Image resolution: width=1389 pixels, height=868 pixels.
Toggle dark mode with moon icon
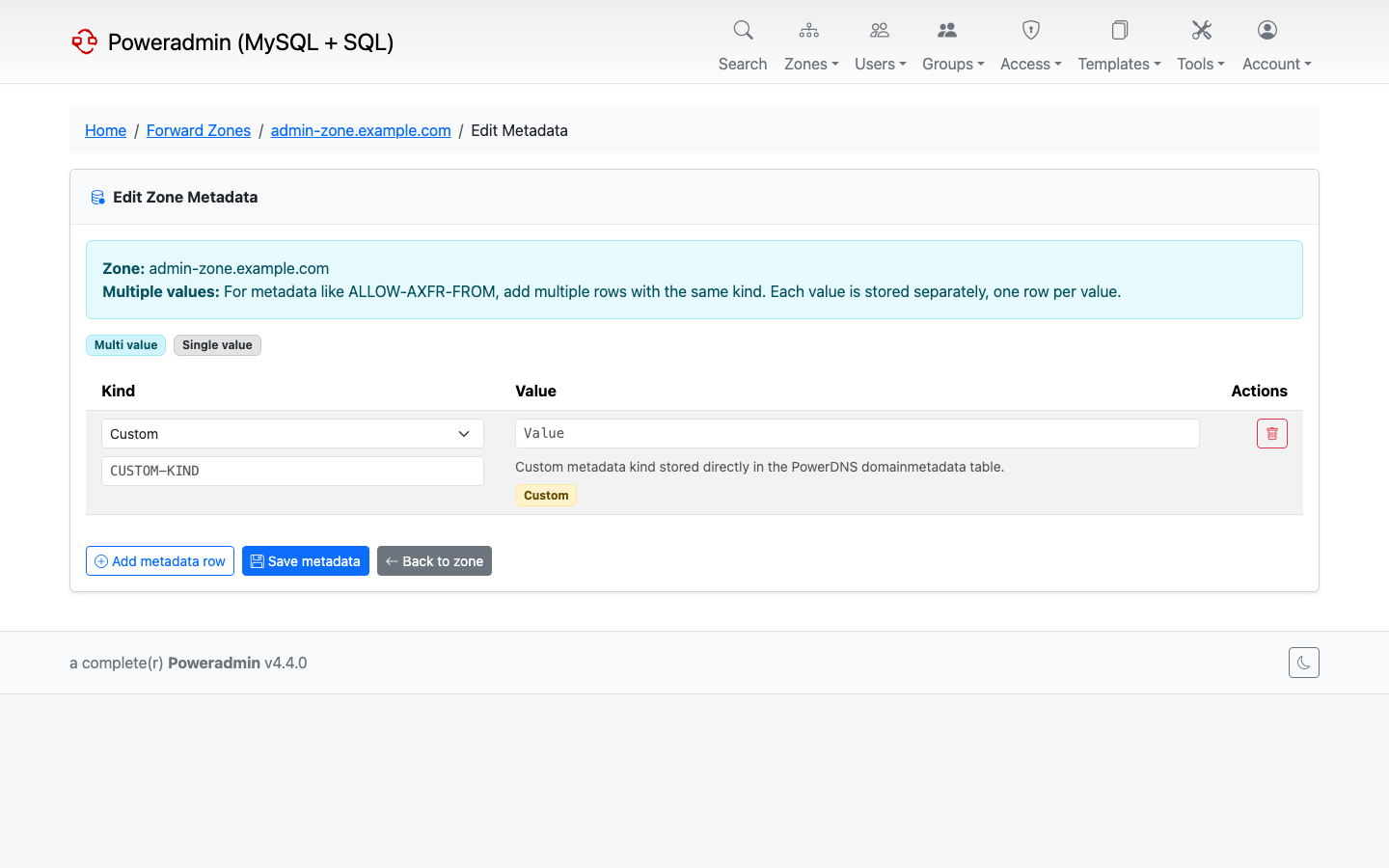[1304, 663]
